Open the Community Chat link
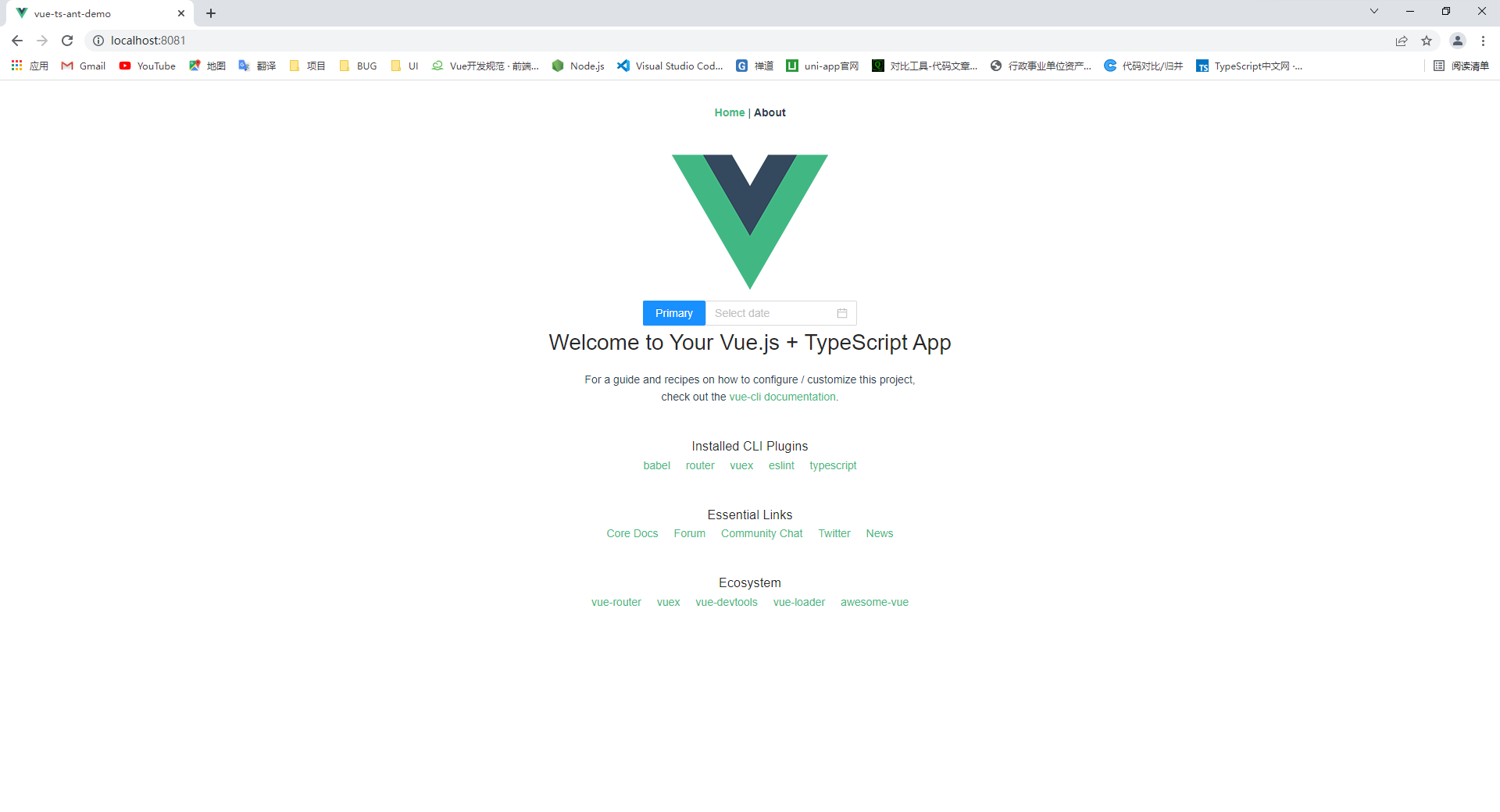 [762, 533]
